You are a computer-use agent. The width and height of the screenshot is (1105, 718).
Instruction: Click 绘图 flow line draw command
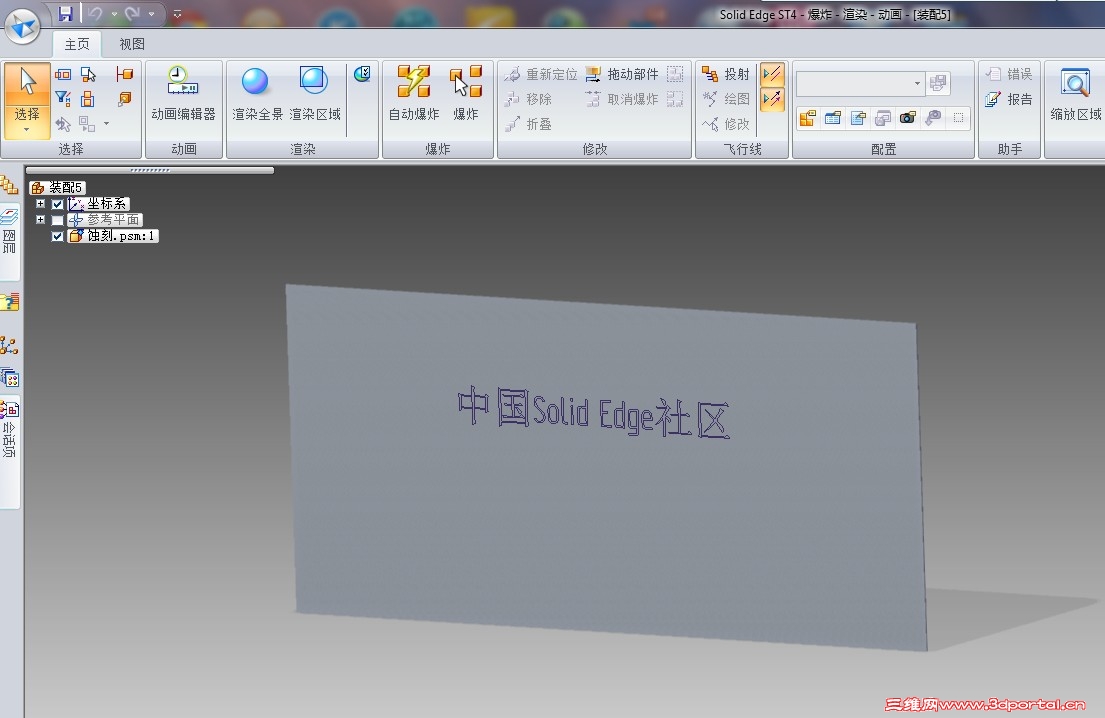point(726,99)
